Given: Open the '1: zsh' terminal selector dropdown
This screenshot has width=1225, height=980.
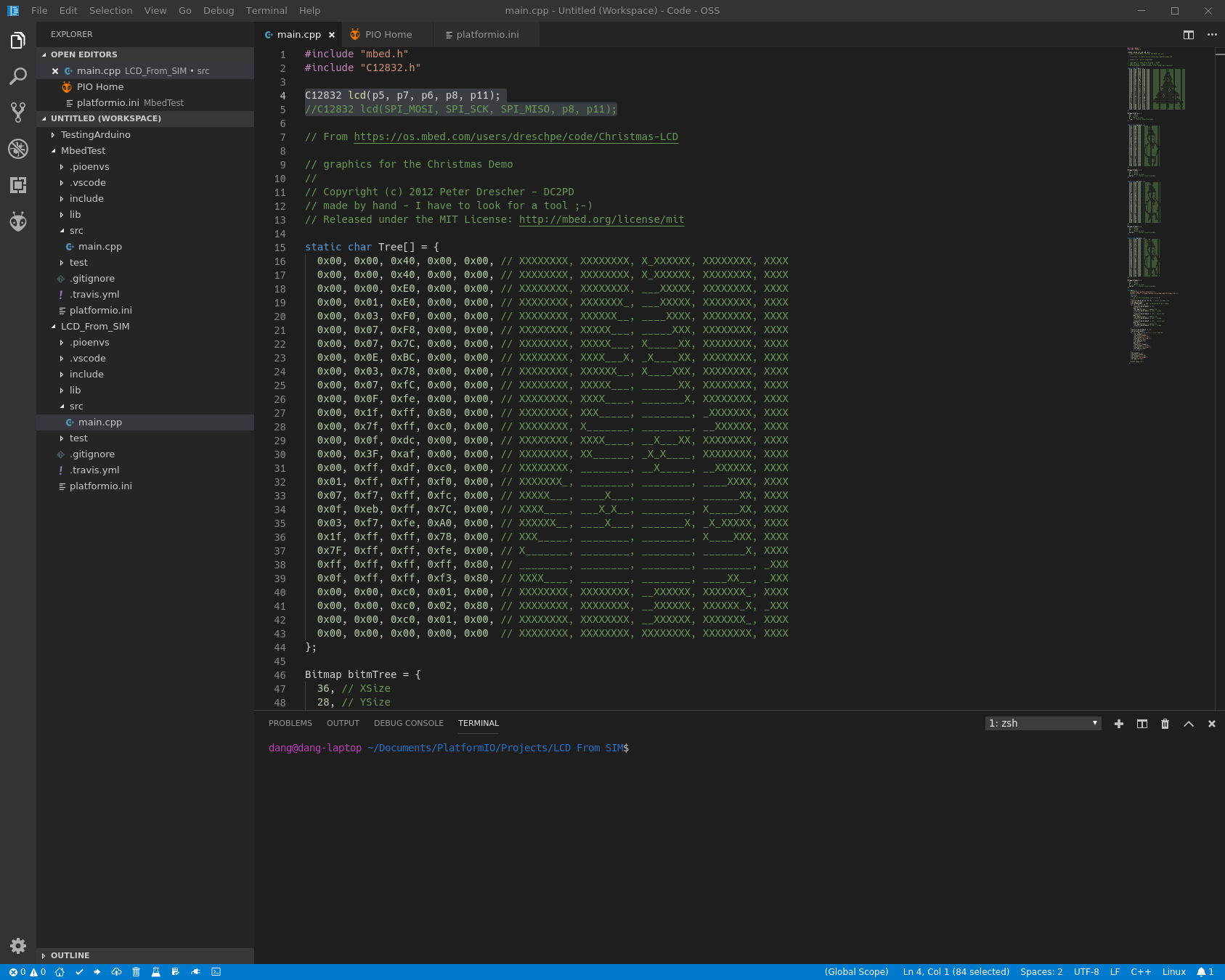Looking at the screenshot, I should click(x=1043, y=724).
